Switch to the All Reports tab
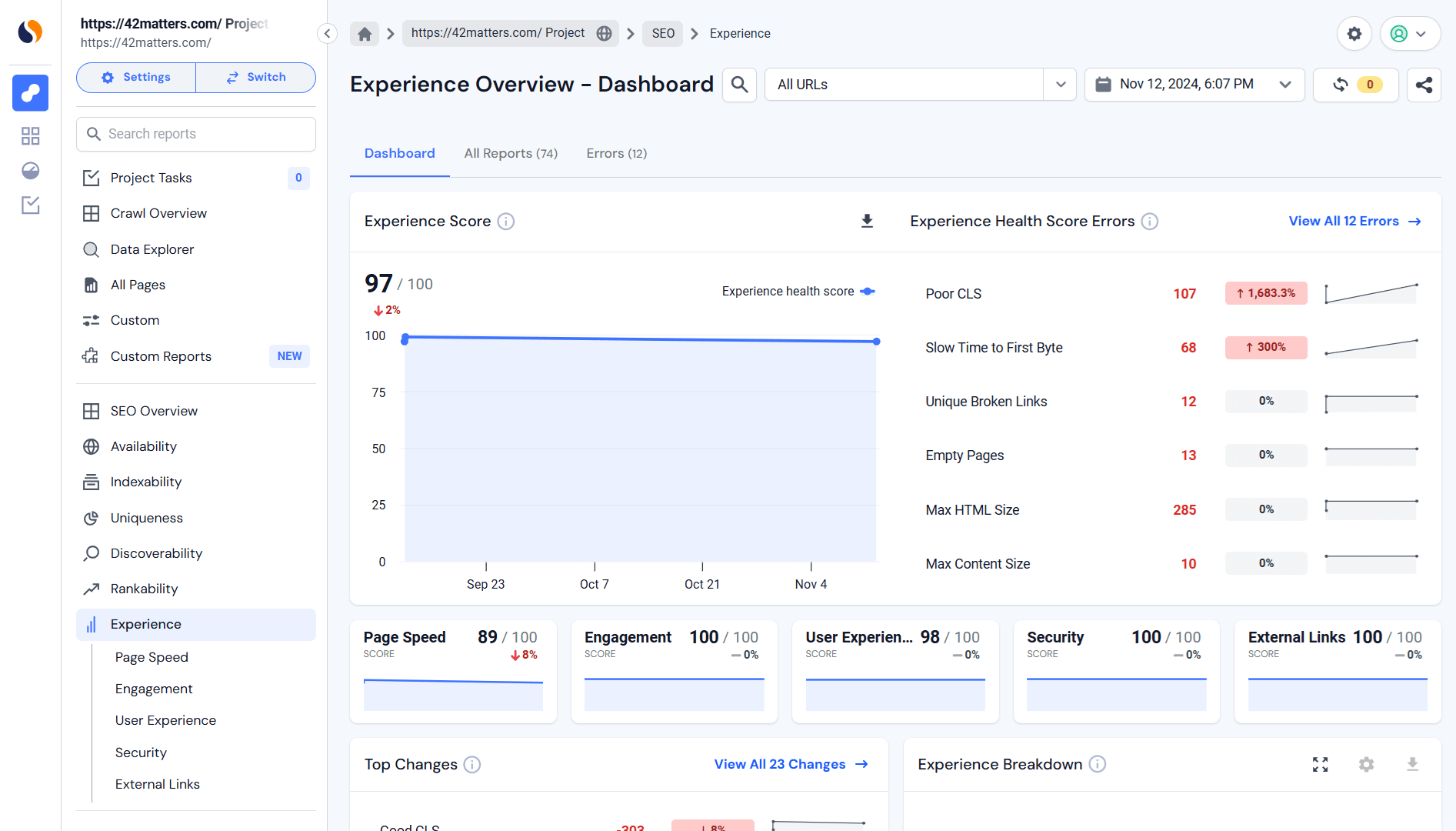The height and width of the screenshot is (831, 1456). (511, 154)
